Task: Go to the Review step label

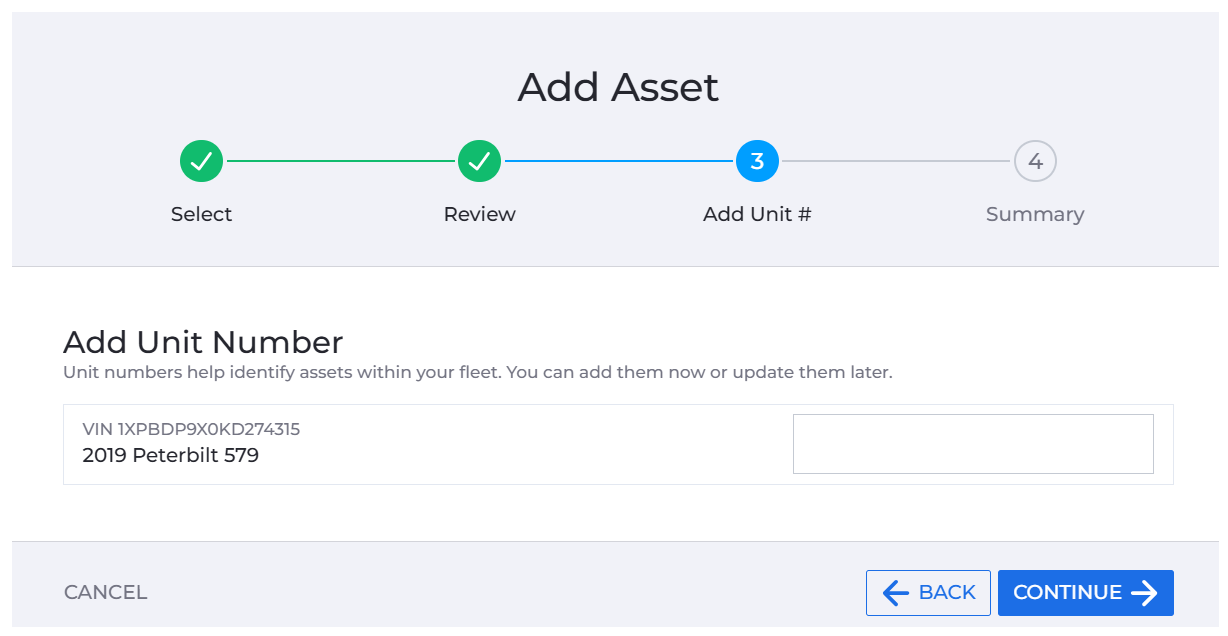Action: point(480,214)
